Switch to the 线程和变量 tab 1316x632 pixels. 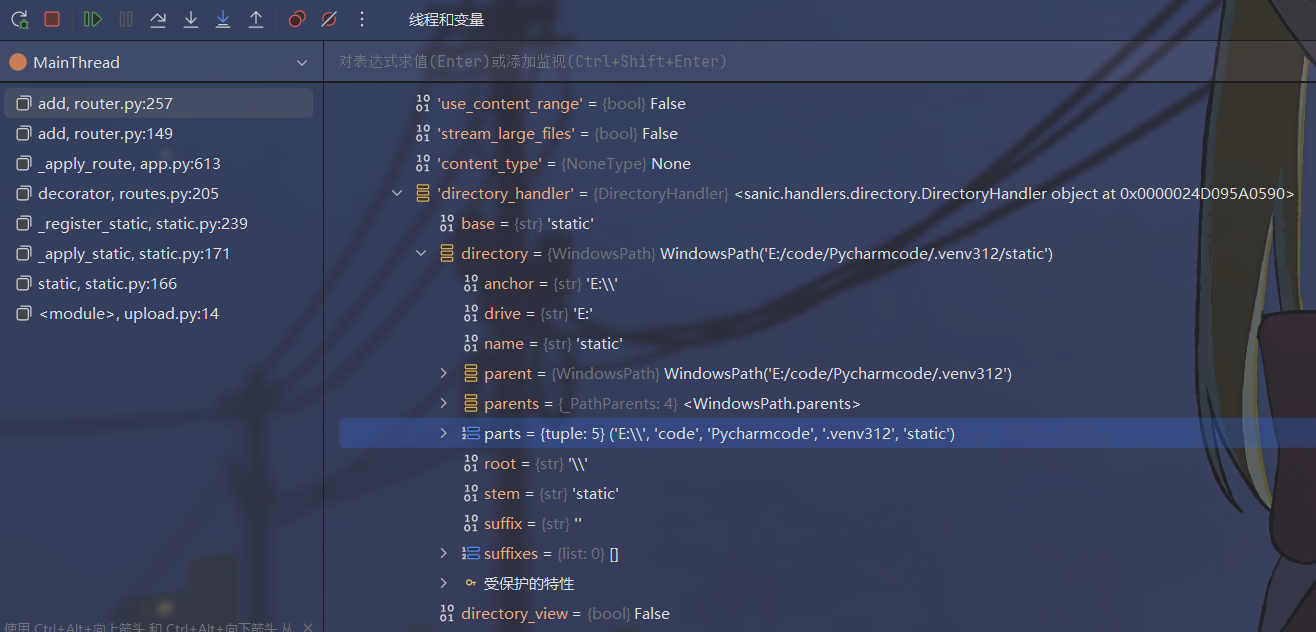[x=446, y=20]
